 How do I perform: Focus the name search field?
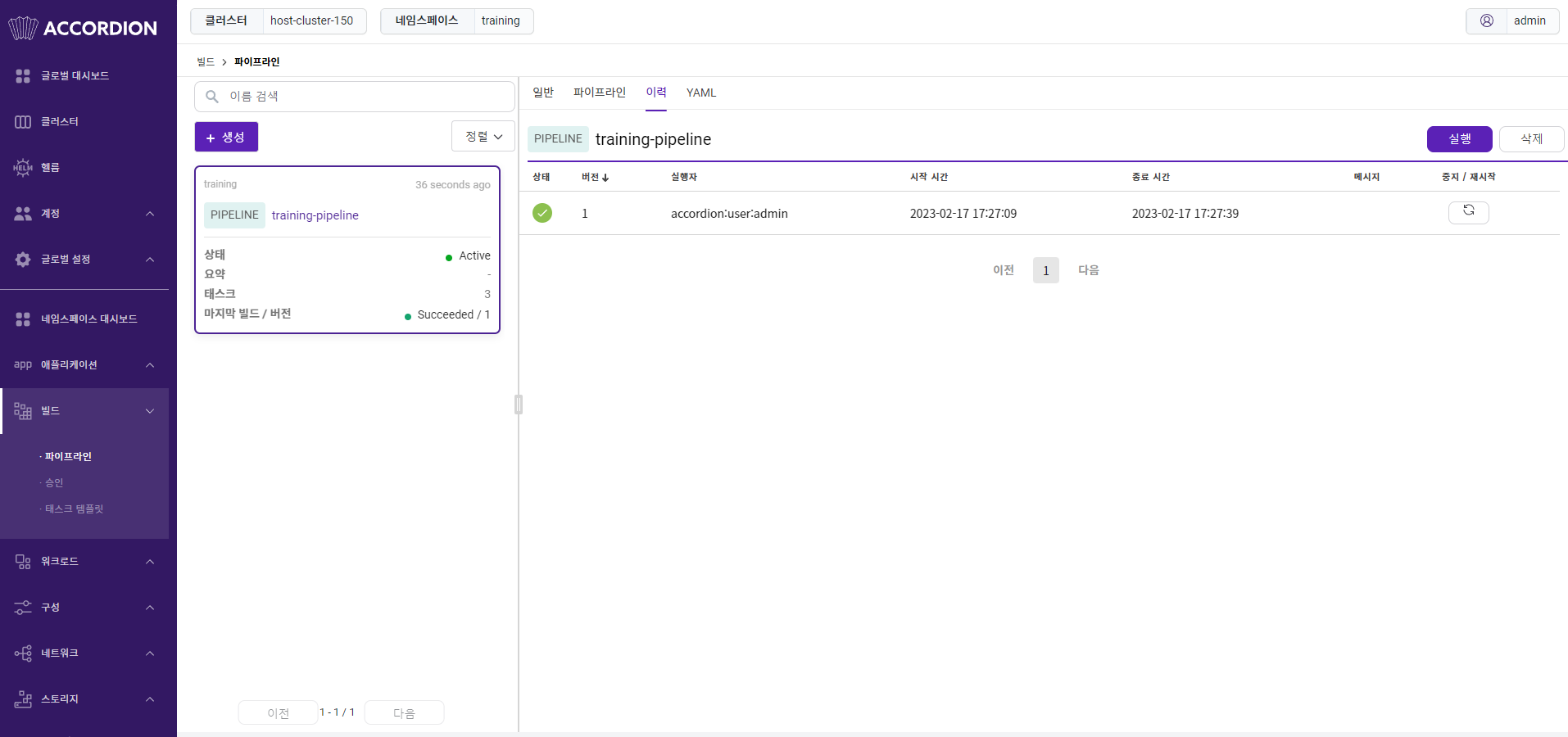pyautogui.click(x=355, y=97)
